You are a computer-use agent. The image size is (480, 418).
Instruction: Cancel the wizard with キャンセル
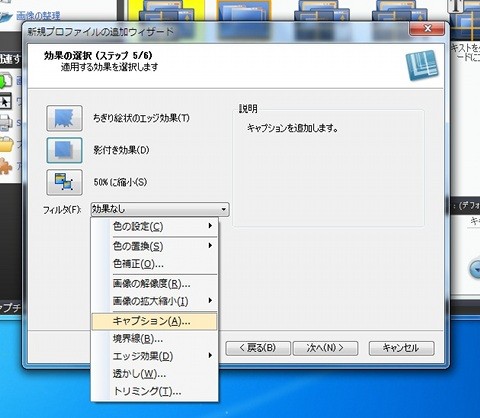point(401,348)
